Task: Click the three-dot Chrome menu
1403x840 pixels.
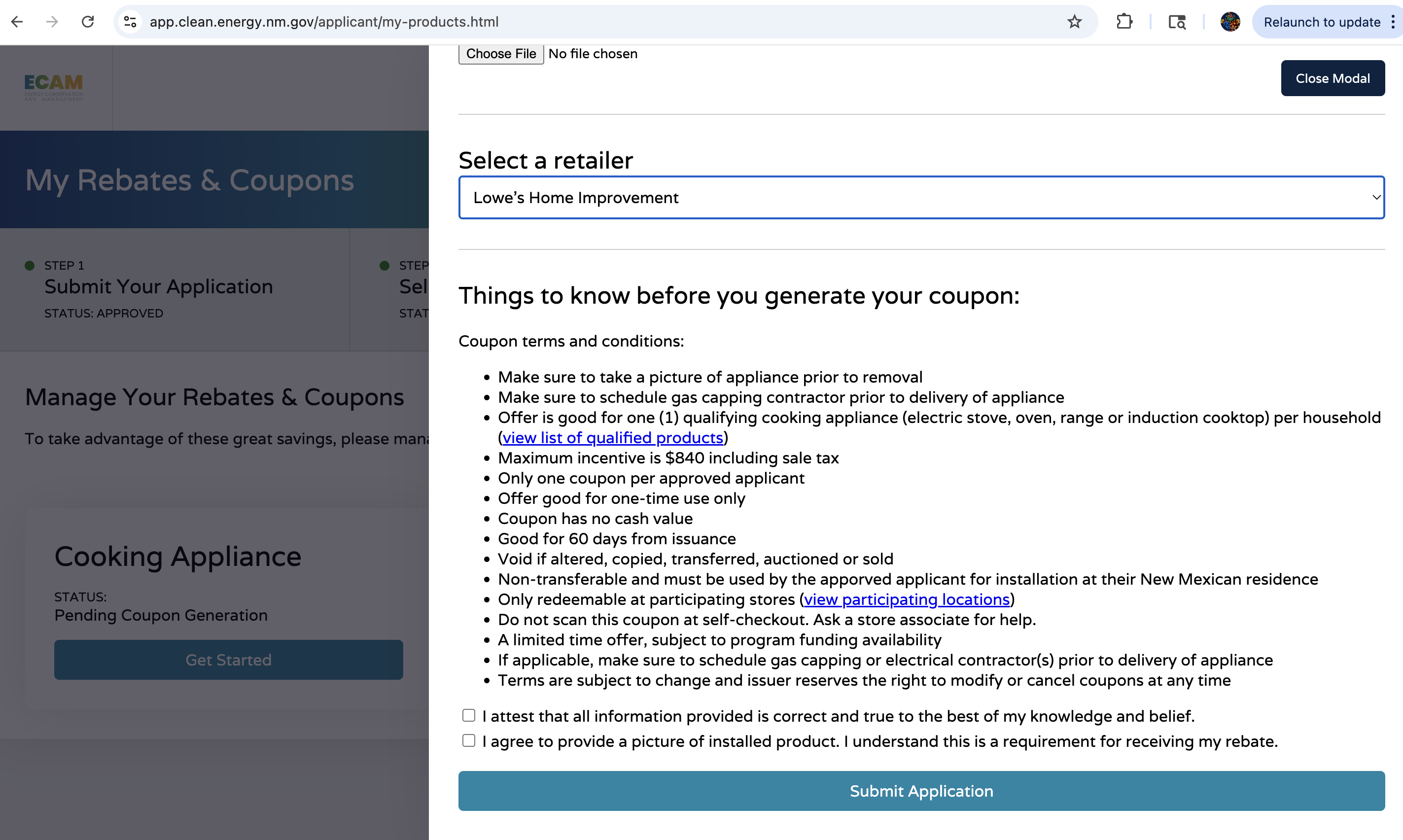Action: (1393, 22)
